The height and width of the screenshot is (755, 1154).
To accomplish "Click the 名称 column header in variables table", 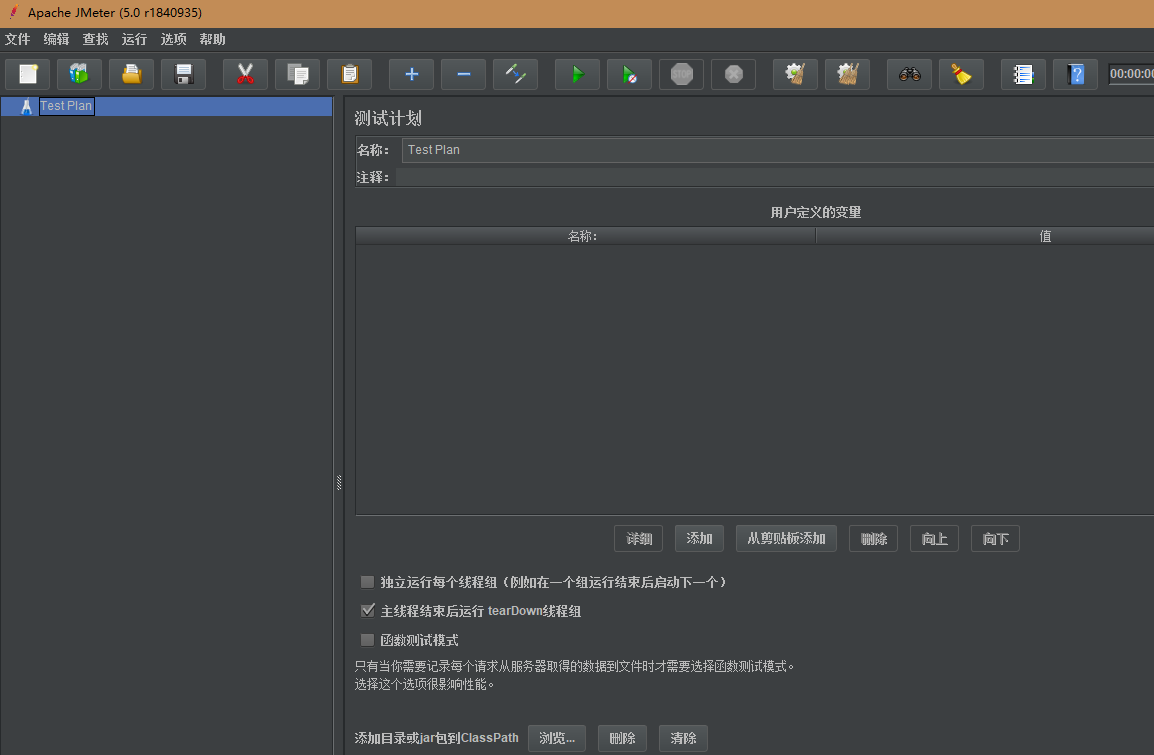I will 586,236.
